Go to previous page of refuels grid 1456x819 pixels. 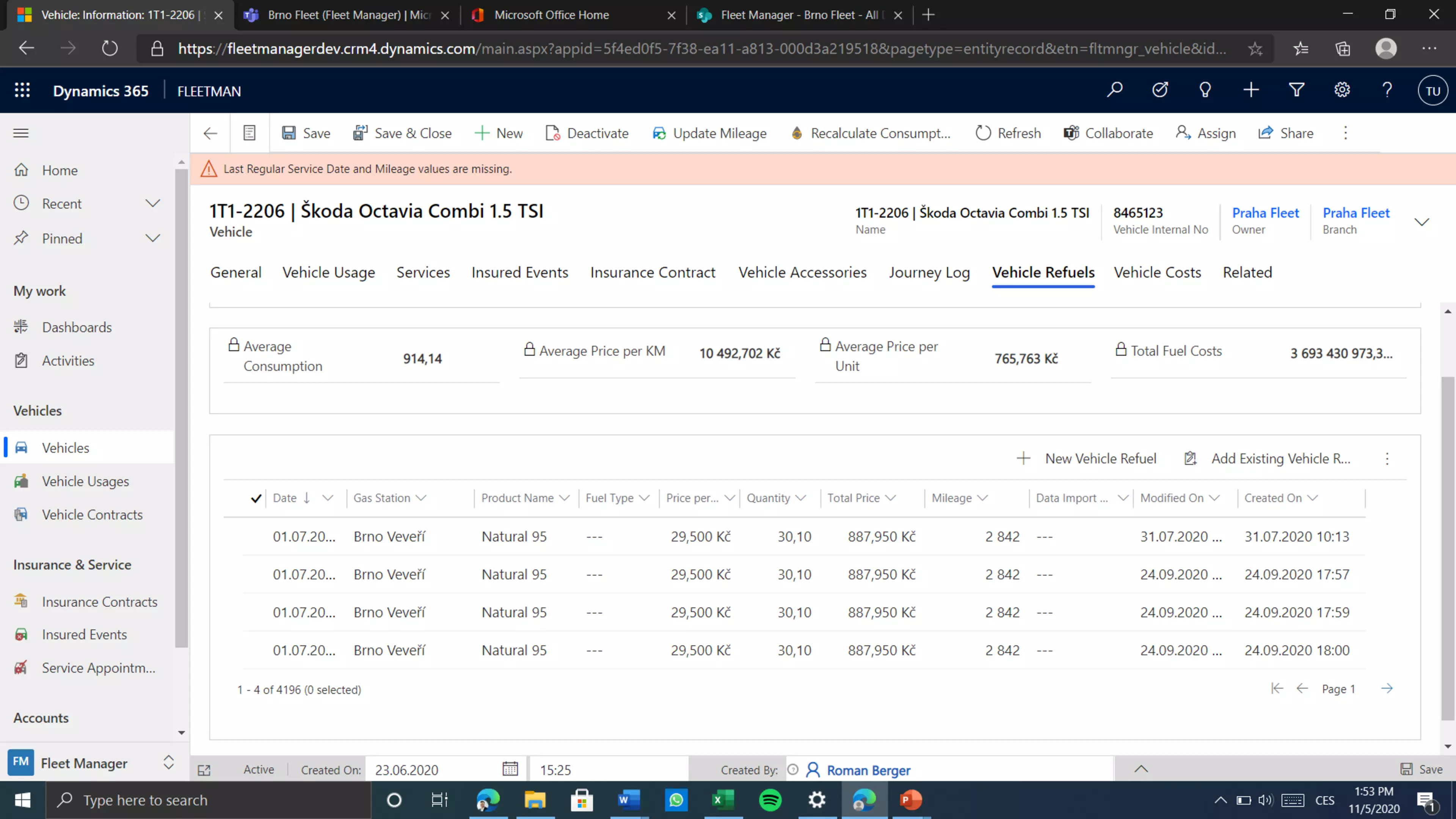(1302, 689)
